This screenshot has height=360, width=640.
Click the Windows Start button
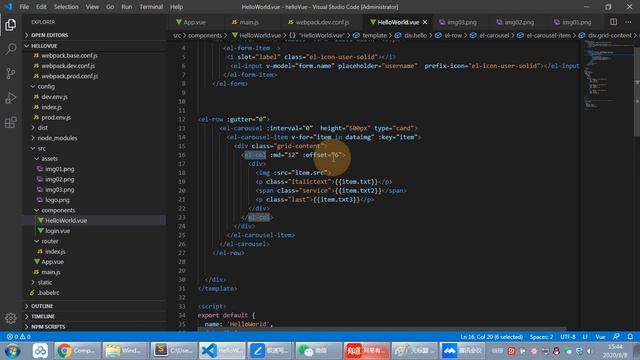click(x=12, y=351)
